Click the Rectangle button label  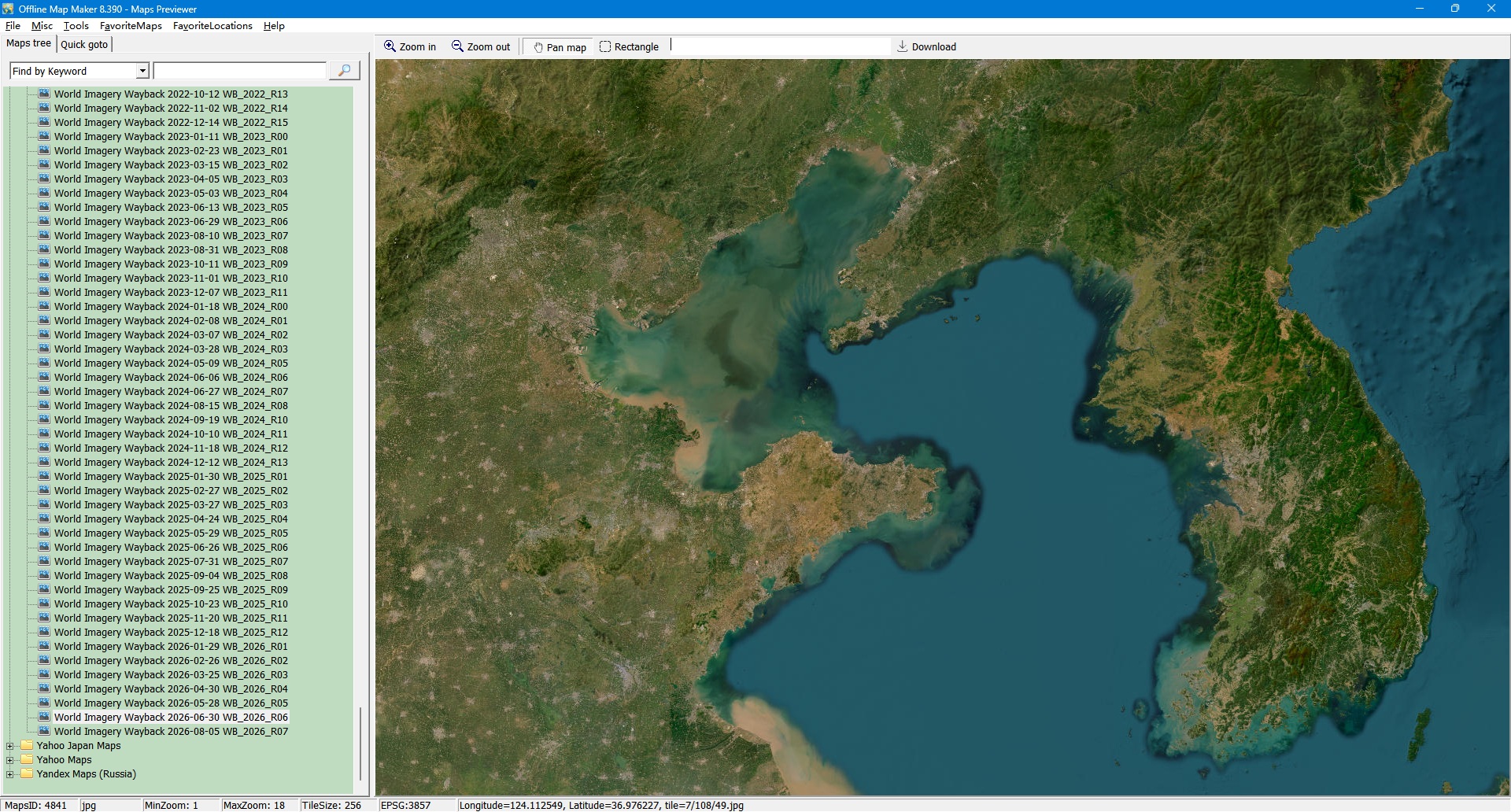click(x=637, y=47)
